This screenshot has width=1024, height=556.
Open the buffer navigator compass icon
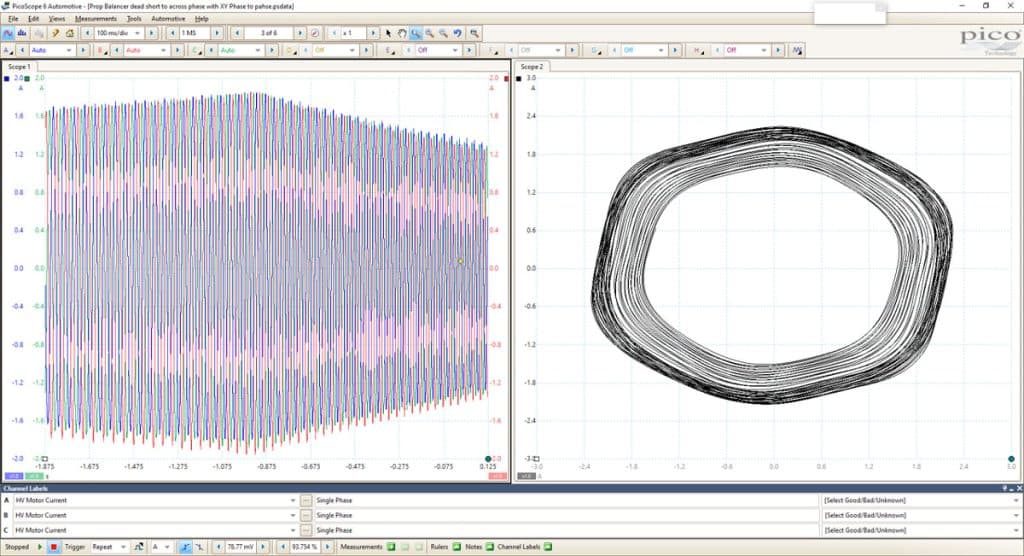tap(315, 33)
